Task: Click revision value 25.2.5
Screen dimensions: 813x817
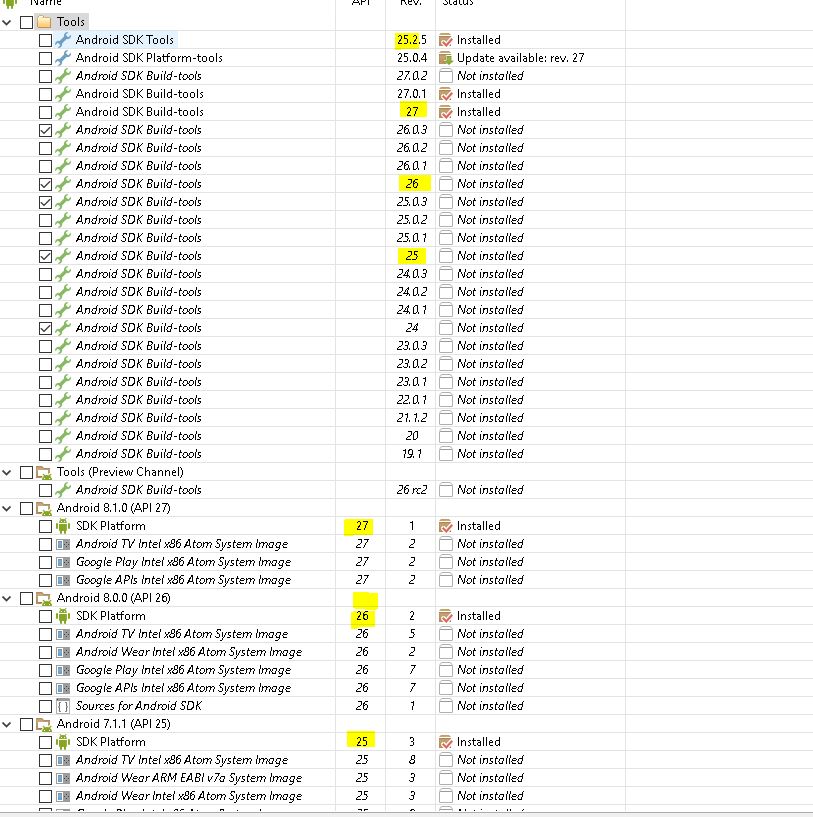Action: click(411, 40)
